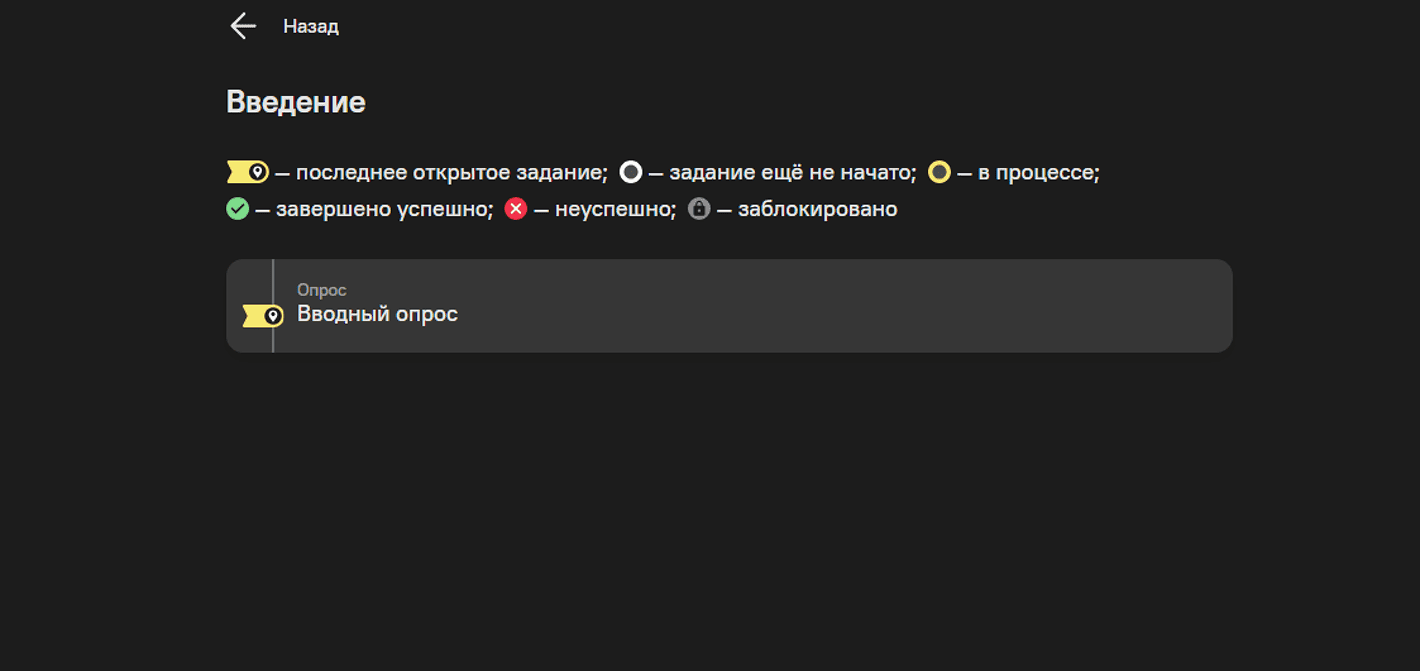The image size is (1420, 671).
Task: Click the legend text "в процессе"
Action: 1038,173
